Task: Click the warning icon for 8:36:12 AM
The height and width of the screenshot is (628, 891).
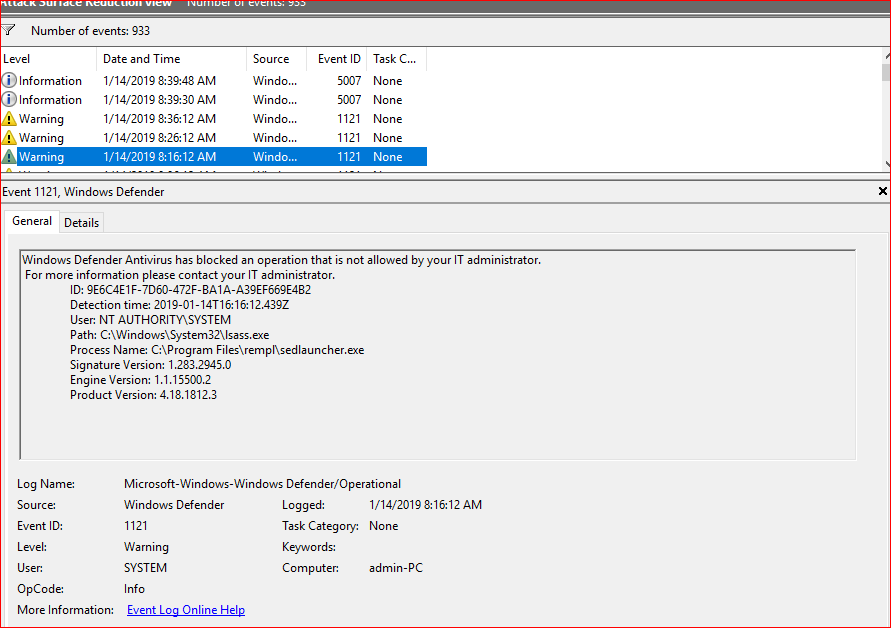Action: (x=9, y=119)
